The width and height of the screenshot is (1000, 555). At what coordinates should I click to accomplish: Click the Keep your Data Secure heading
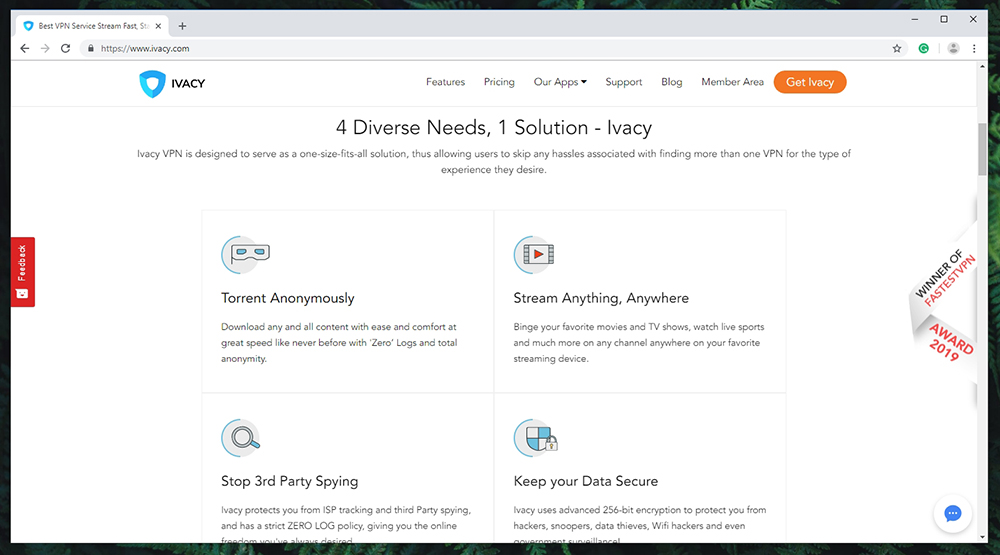(585, 482)
